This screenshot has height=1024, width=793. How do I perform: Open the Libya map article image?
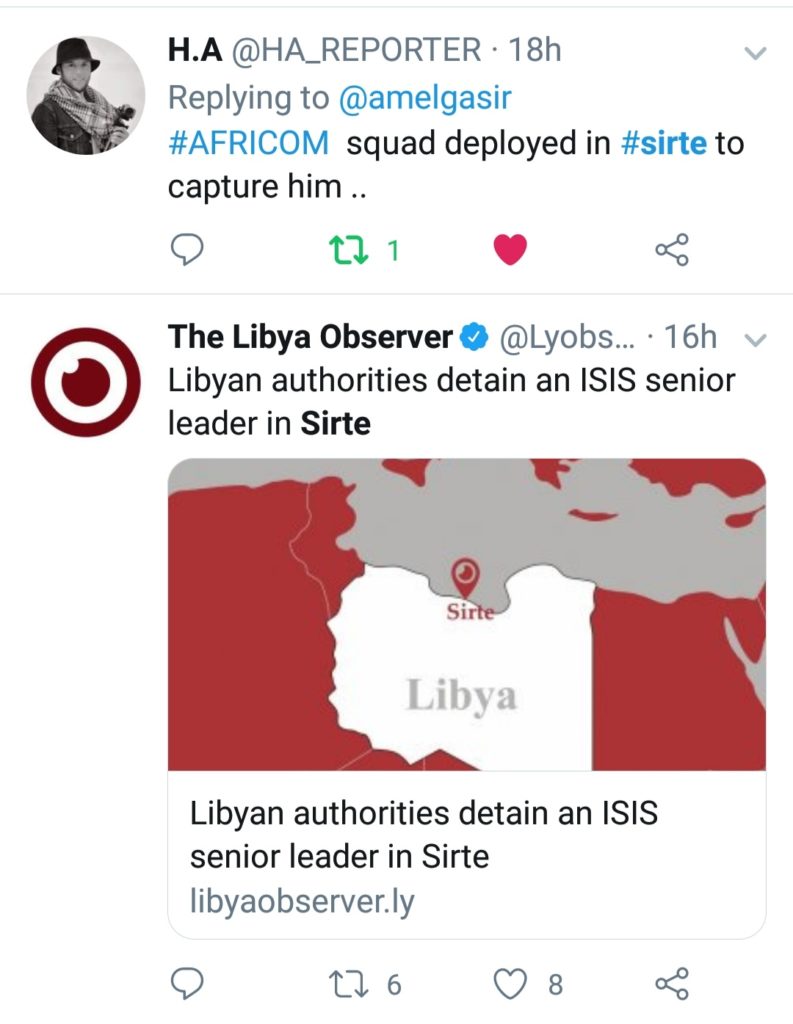(466, 613)
